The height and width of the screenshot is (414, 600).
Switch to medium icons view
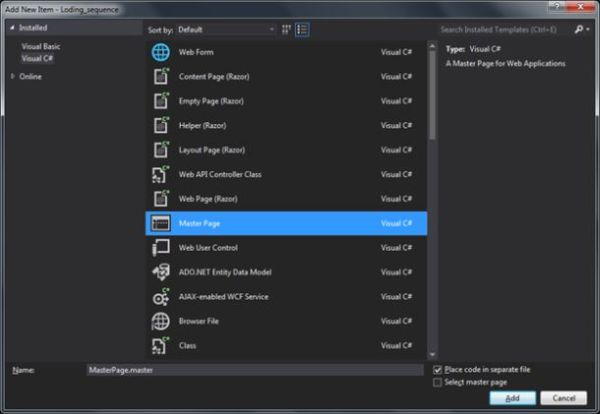[x=286, y=29]
